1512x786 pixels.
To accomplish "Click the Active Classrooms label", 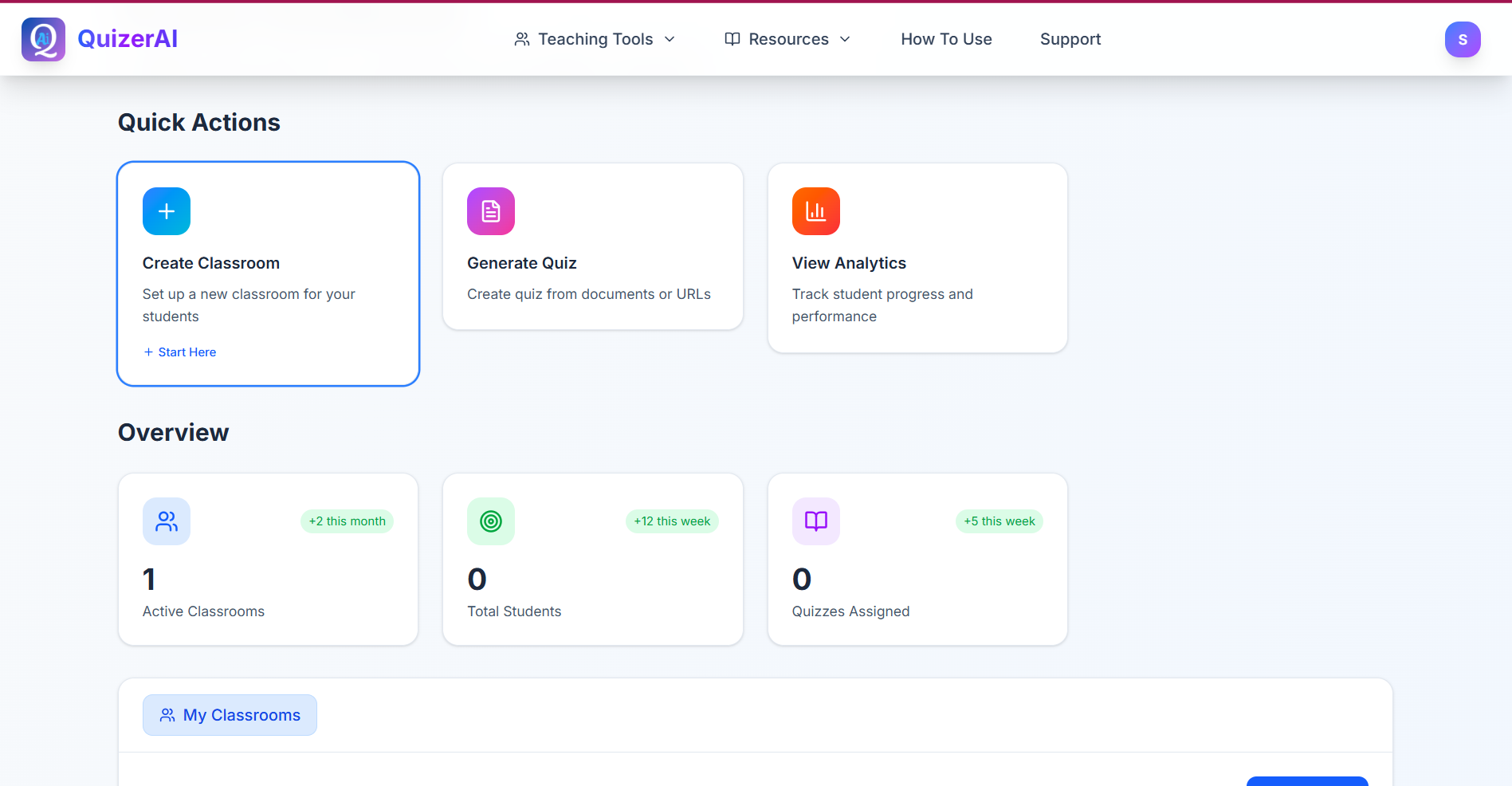I will pos(203,611).
